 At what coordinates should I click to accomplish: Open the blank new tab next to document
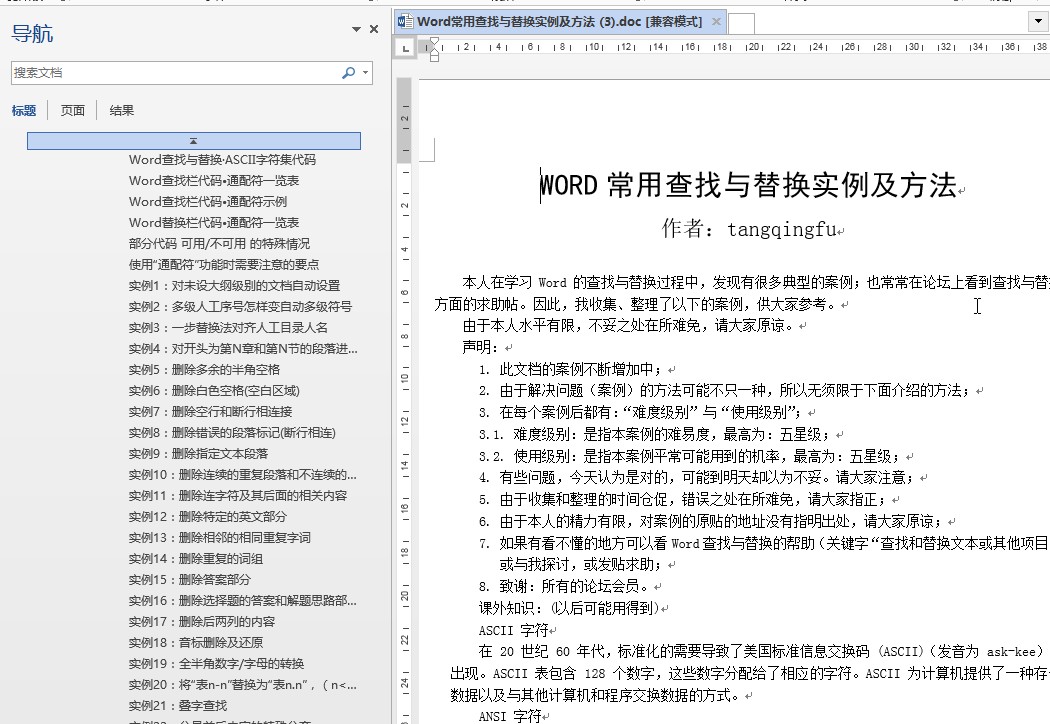click(x=741, y=23)
